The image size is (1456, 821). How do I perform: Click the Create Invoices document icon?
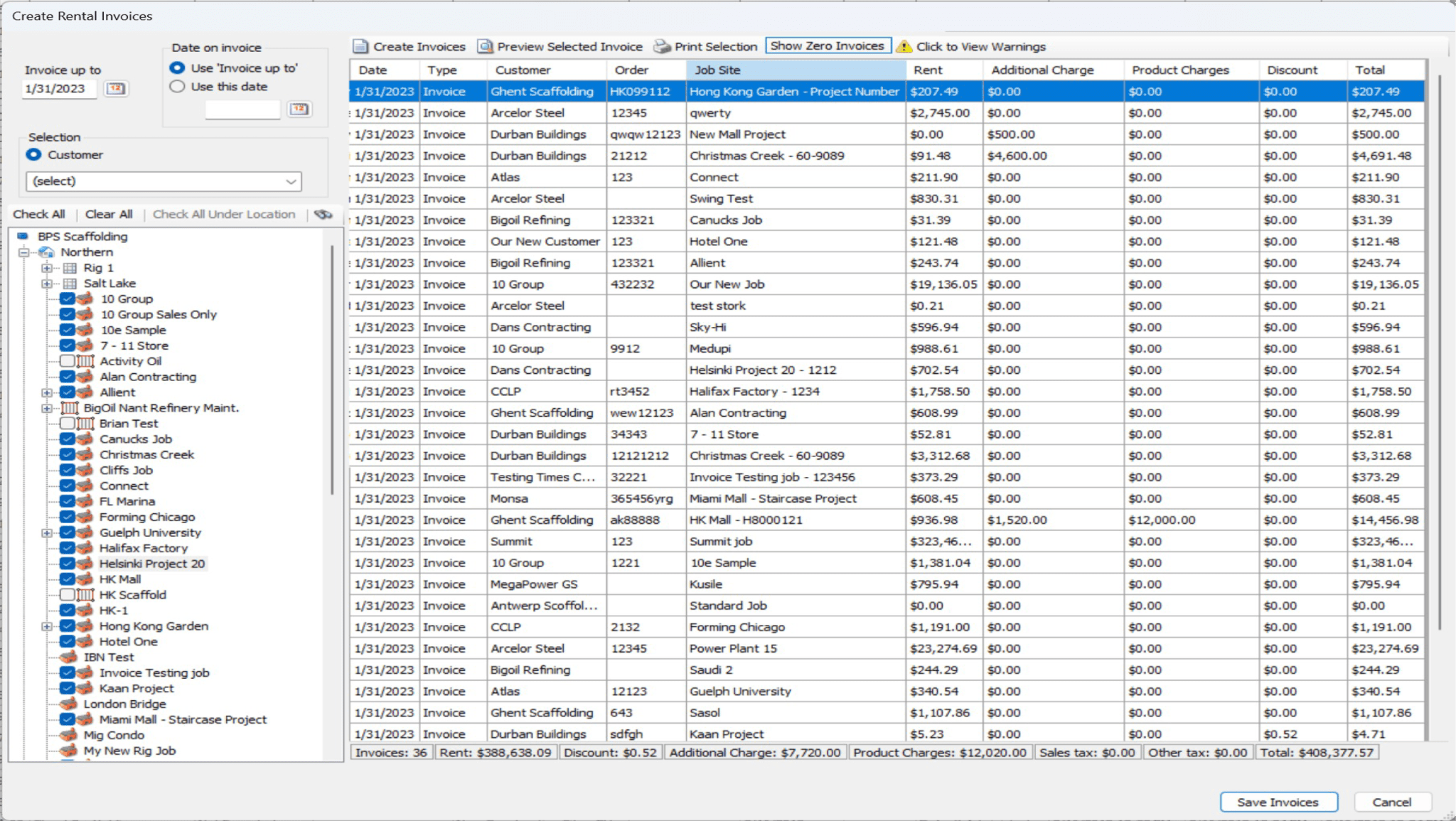click(361, 47)
